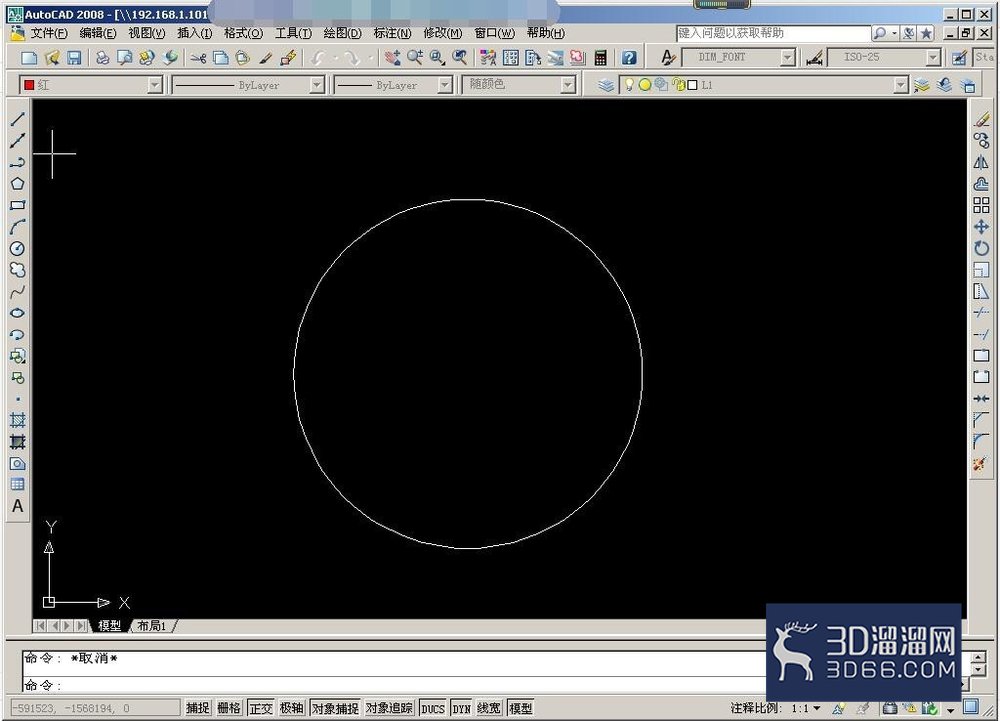
Task: Click the layer L1 white color swatch
Action: (693, 85)
